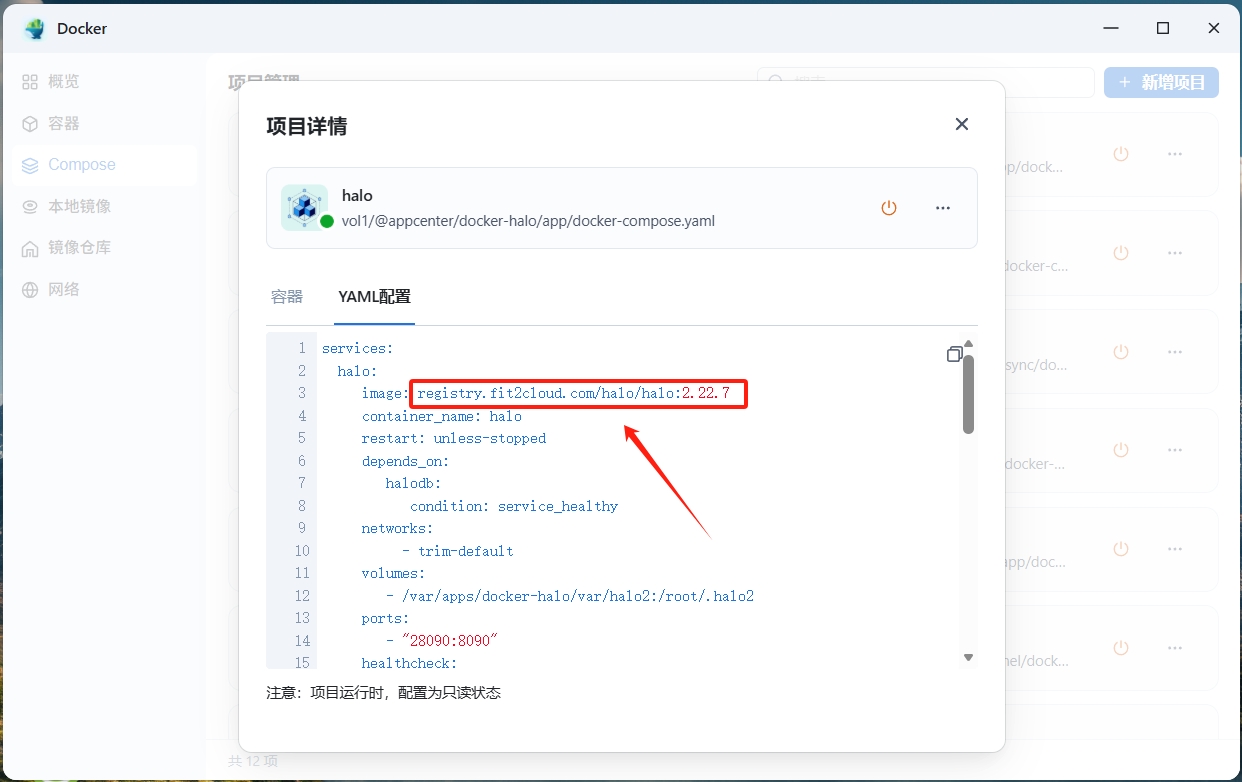Open more options for first background project row
Image resolution: width=1242 pixels, height=782 pixels.
pos(1174,154)
